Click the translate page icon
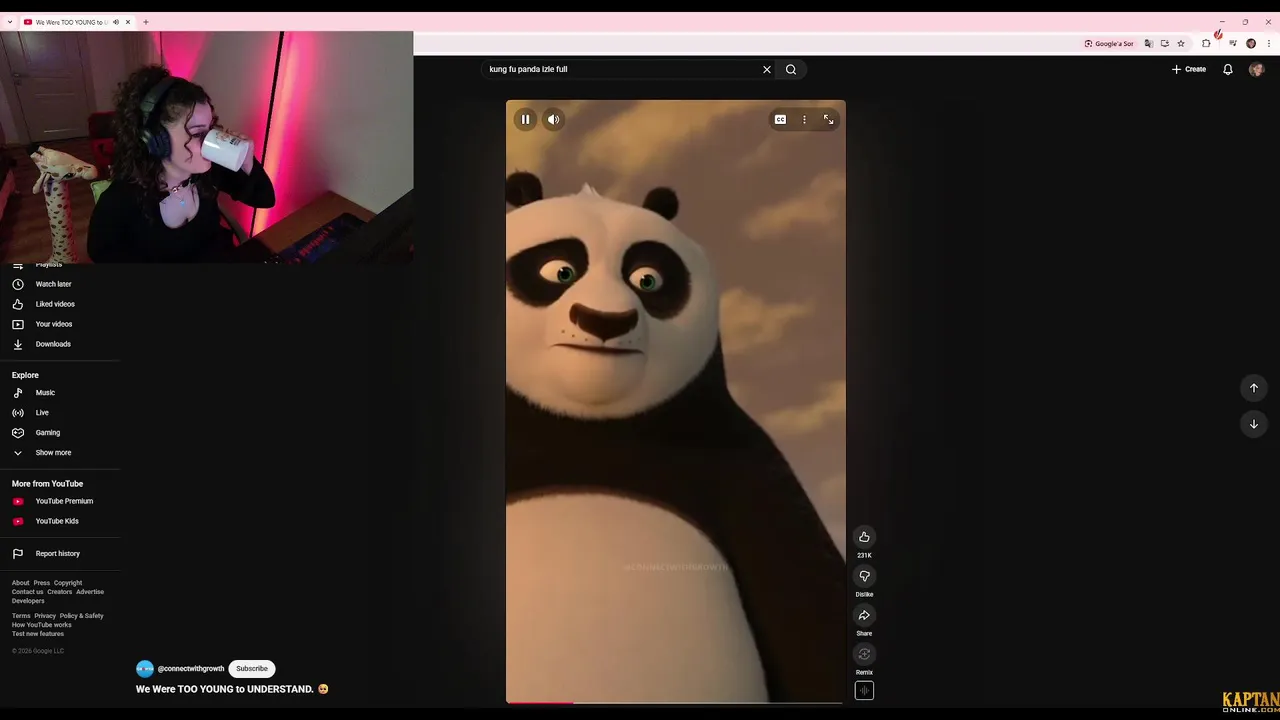 point(1149,44)
